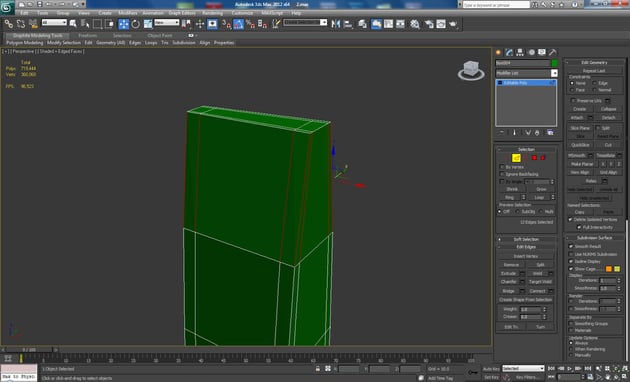Select the Unlink Selection tool
The height and width of the screenshot is (382, 630).
(x=20, y=24)
